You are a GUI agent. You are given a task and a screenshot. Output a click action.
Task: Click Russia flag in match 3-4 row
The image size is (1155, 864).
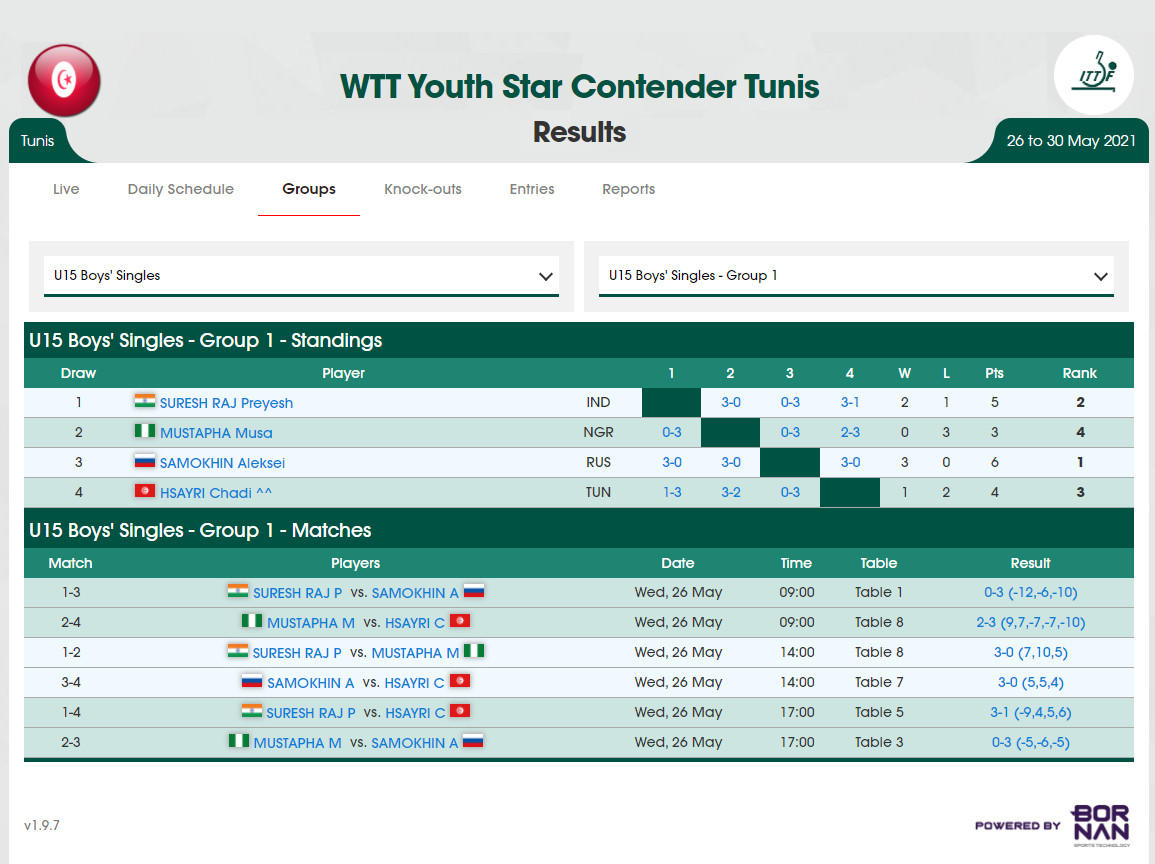coord(252,681)
